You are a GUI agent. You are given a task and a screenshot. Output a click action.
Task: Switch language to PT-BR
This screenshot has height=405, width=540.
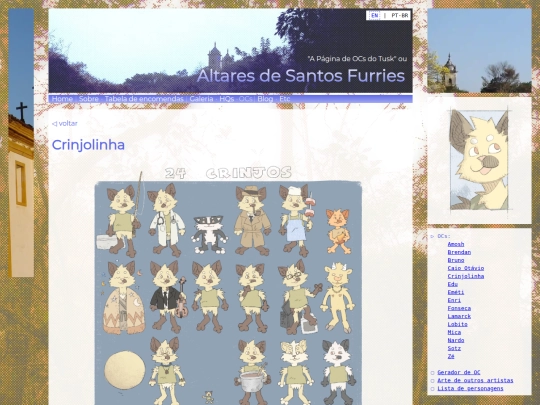[399, 15]
